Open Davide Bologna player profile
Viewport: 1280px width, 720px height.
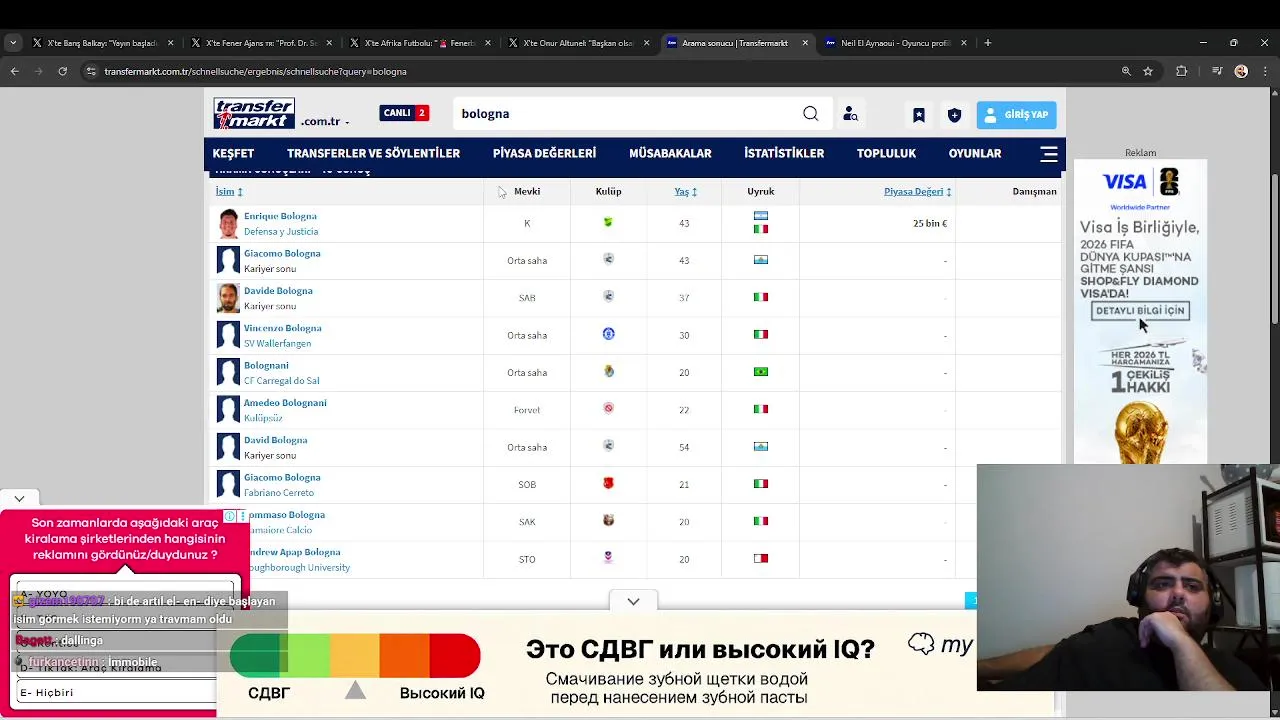click(278, 291)
